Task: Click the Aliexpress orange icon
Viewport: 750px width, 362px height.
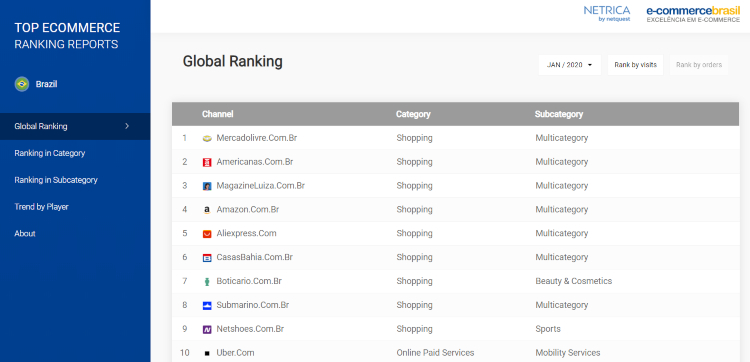Action: coord(207,234)
